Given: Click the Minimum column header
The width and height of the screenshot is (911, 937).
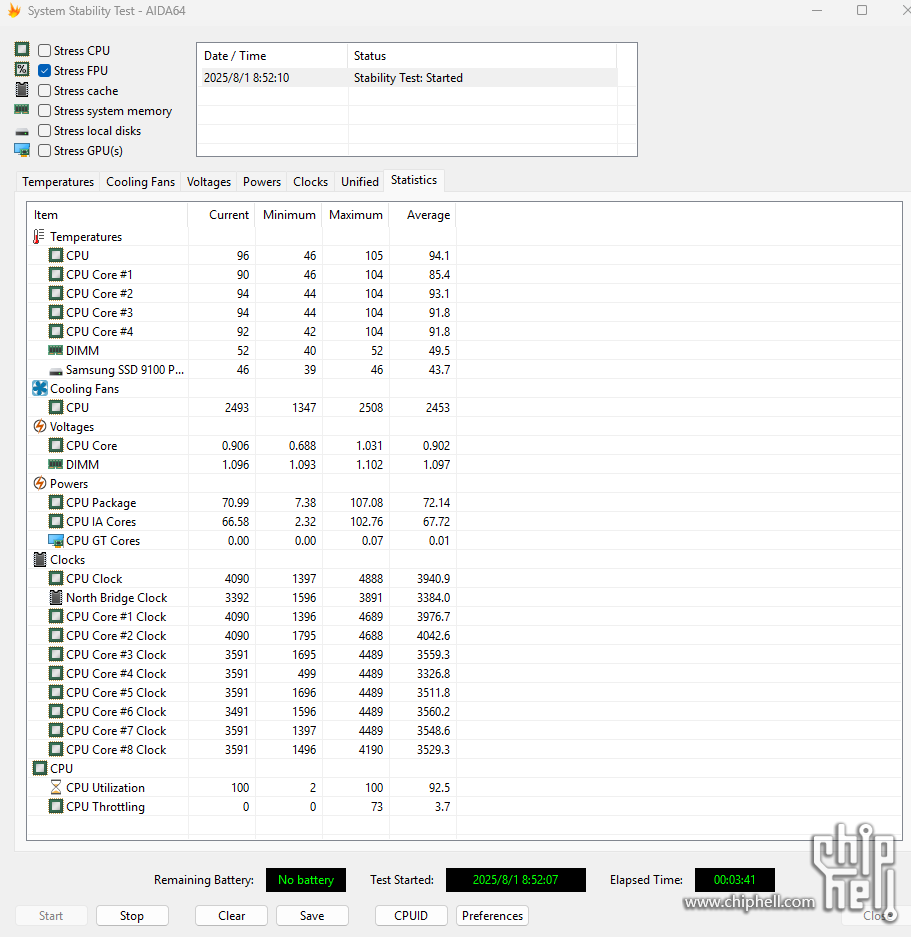Looking at the screenshot, I should pyautogui.click(x=289, y=215).
